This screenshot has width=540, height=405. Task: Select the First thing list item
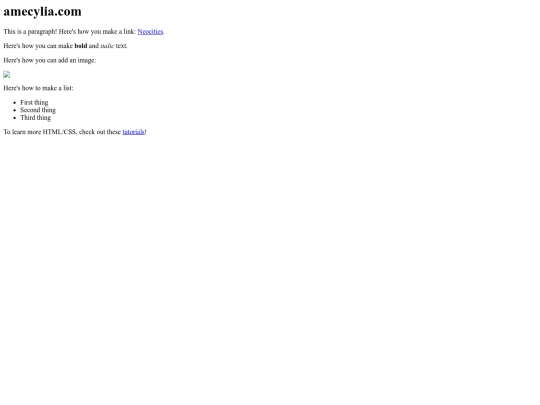[x=34, y=102]
